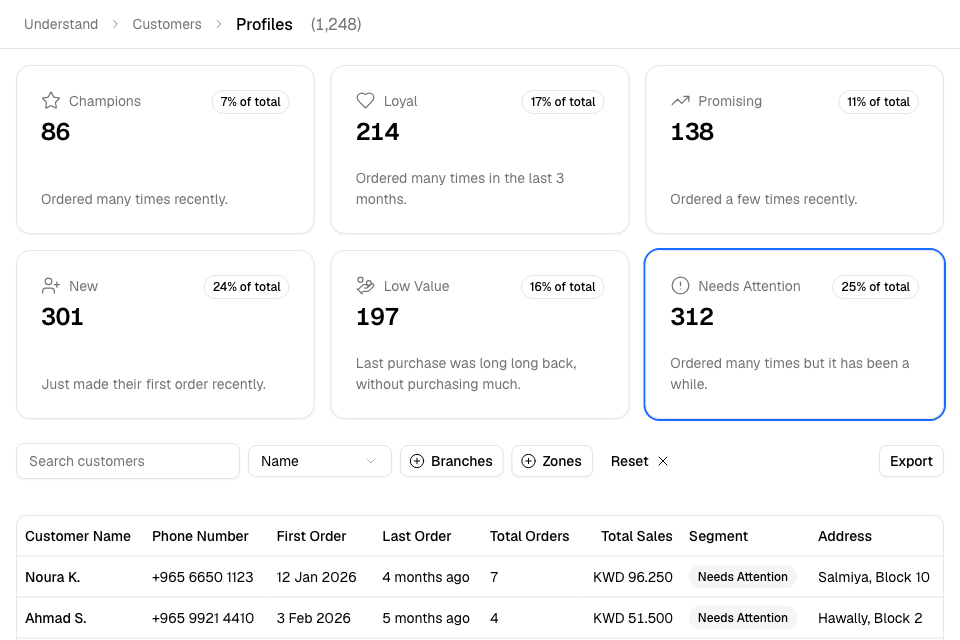
Task: Click Needs Attention tag in Noura's row
Action: [x=743, y=577]
